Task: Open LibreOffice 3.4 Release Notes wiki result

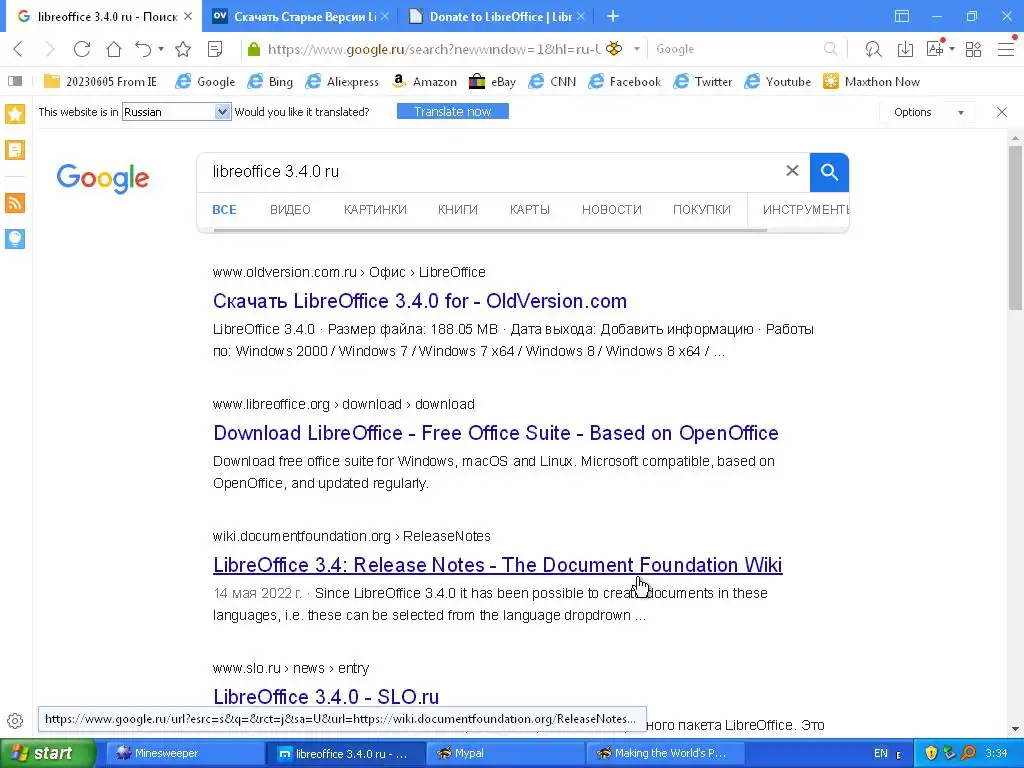Action: (498, 565)
